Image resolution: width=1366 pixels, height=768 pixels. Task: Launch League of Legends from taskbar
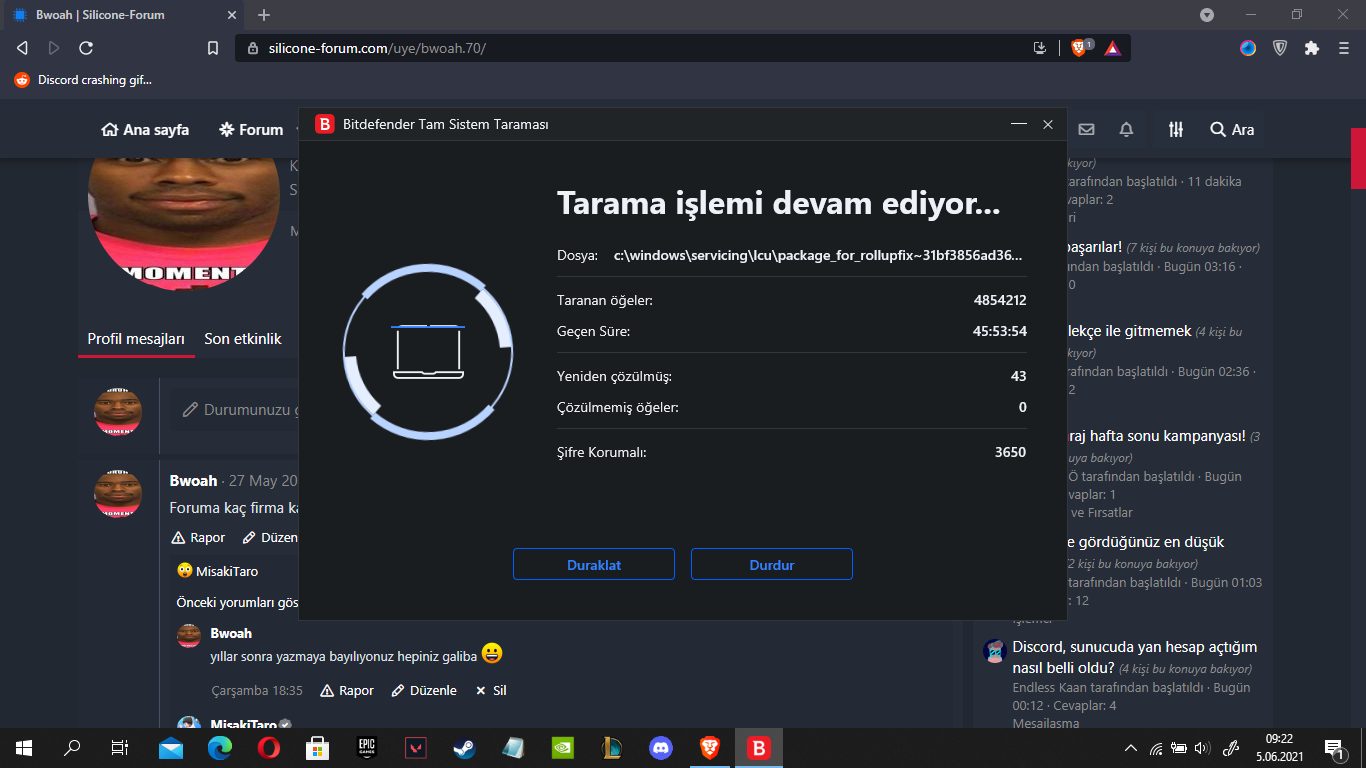point(611,747)
